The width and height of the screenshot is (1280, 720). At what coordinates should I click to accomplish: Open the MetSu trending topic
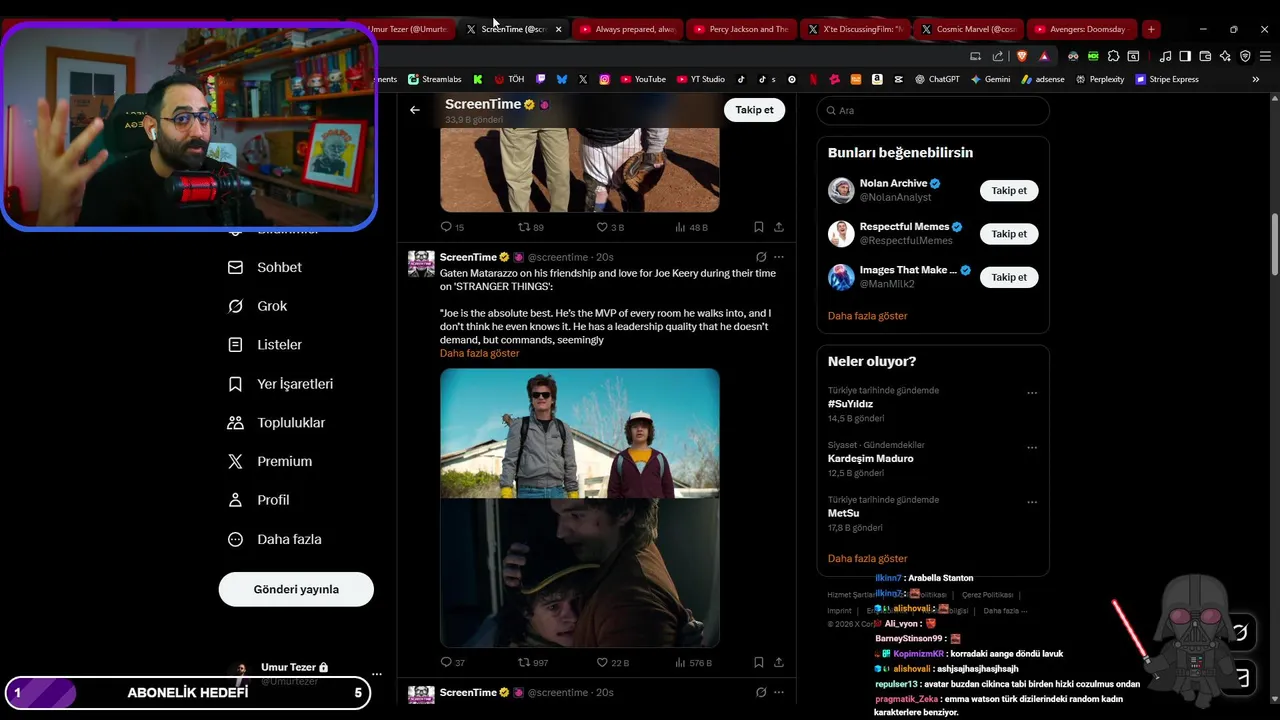843,513
